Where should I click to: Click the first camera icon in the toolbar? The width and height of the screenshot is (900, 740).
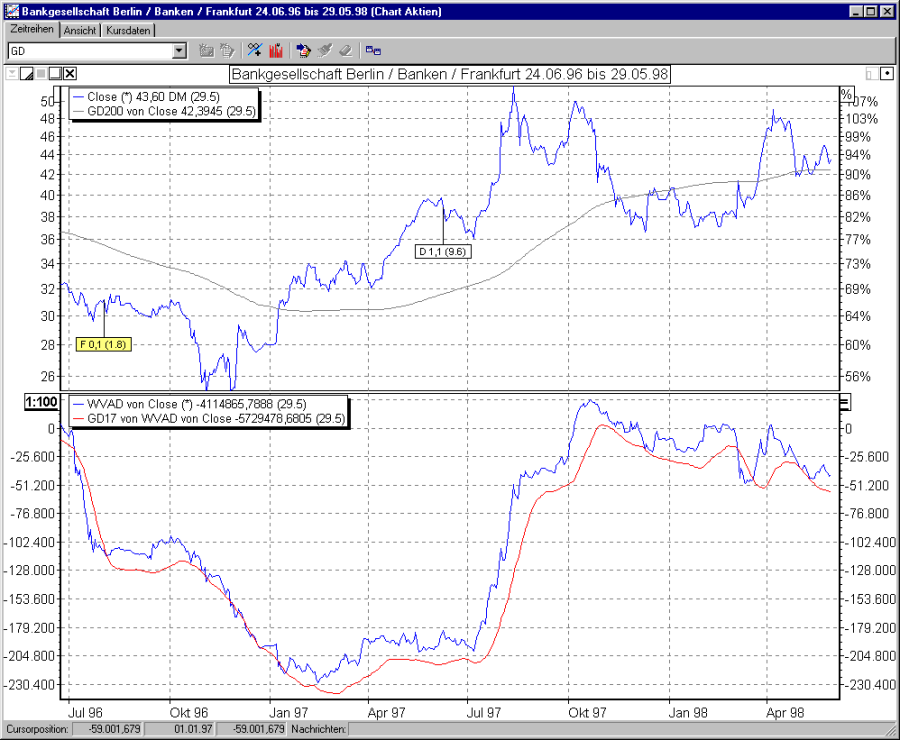[x=204, y=50]
